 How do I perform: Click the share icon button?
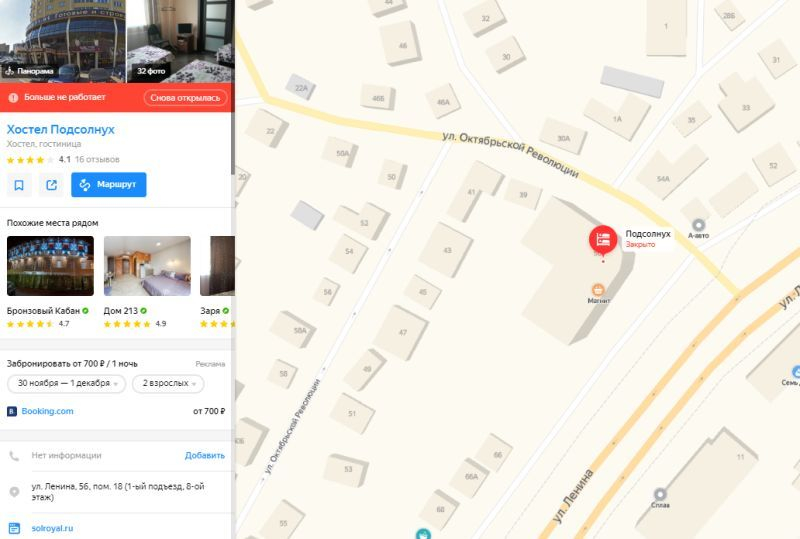pyautogui.click(x=52, y=185)
